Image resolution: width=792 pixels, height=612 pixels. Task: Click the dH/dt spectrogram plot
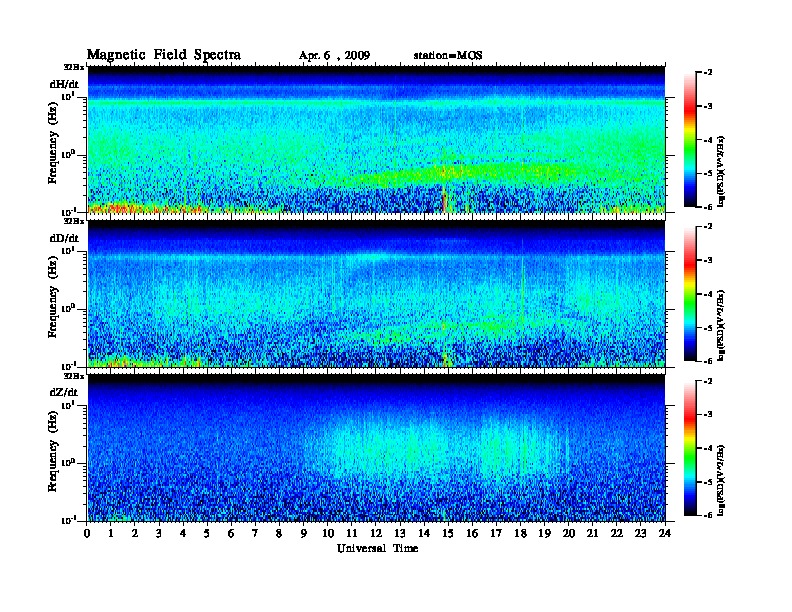click(x=376, y=139)
